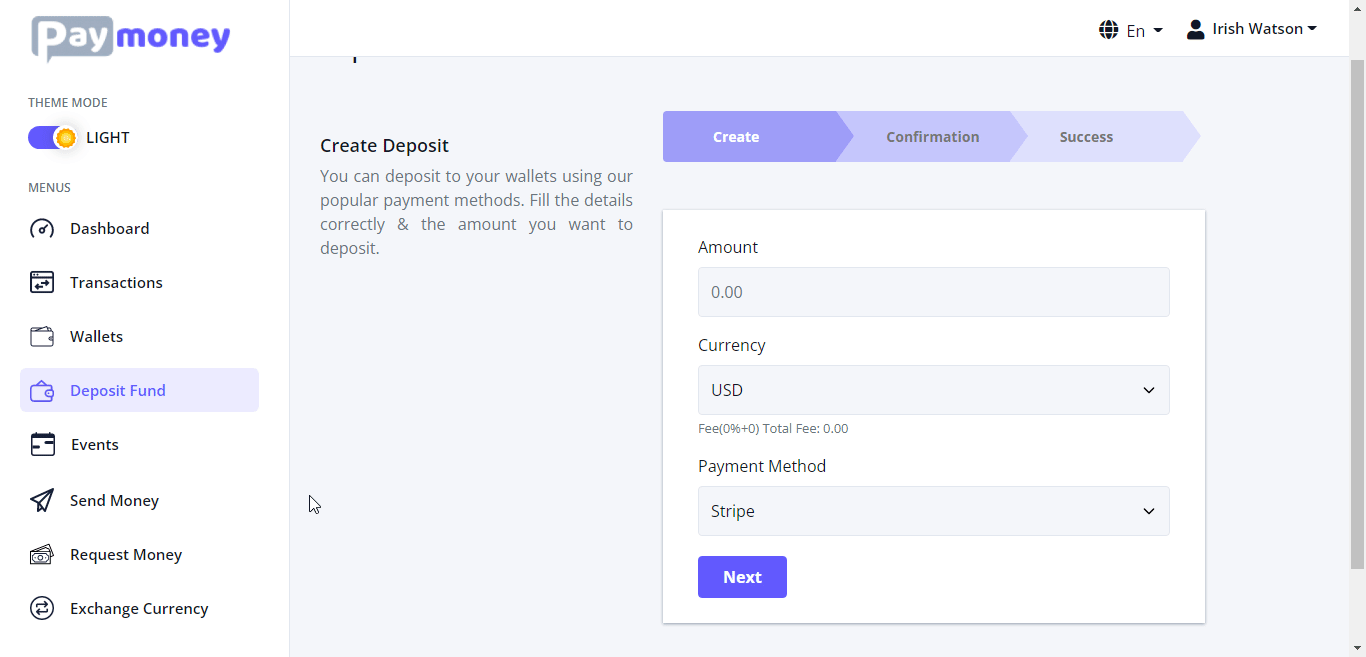Open the En language selector
The image size is (1366, 657).
click(1143, 31)
